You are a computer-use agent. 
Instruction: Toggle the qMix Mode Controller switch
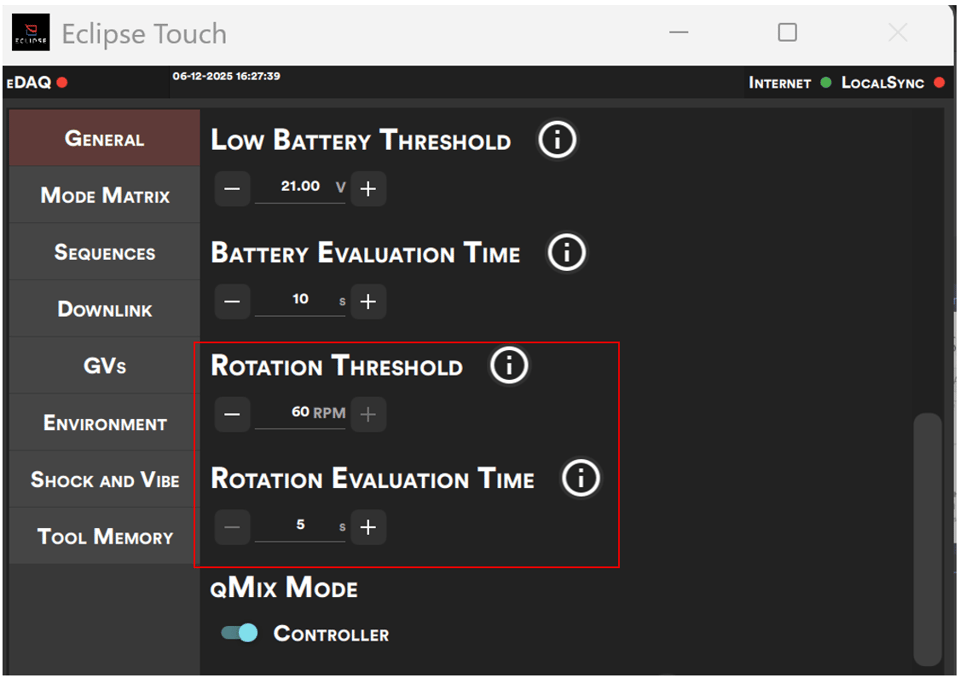click(x=239, y=633)
